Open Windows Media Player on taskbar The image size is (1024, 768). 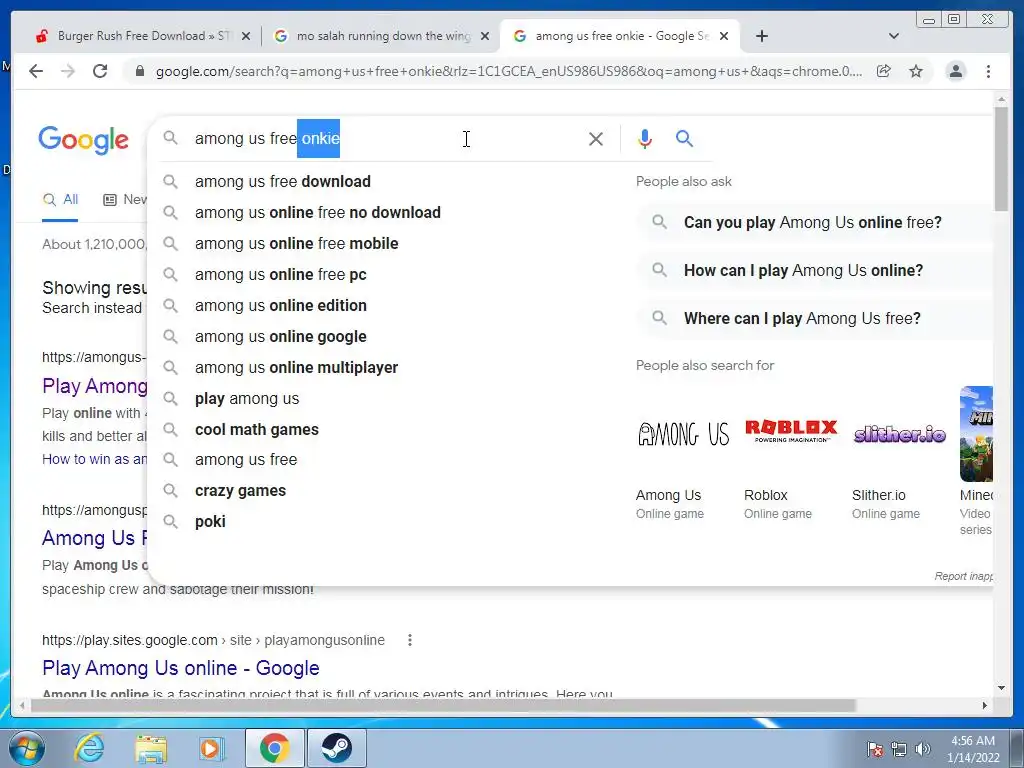click(212, 748)
